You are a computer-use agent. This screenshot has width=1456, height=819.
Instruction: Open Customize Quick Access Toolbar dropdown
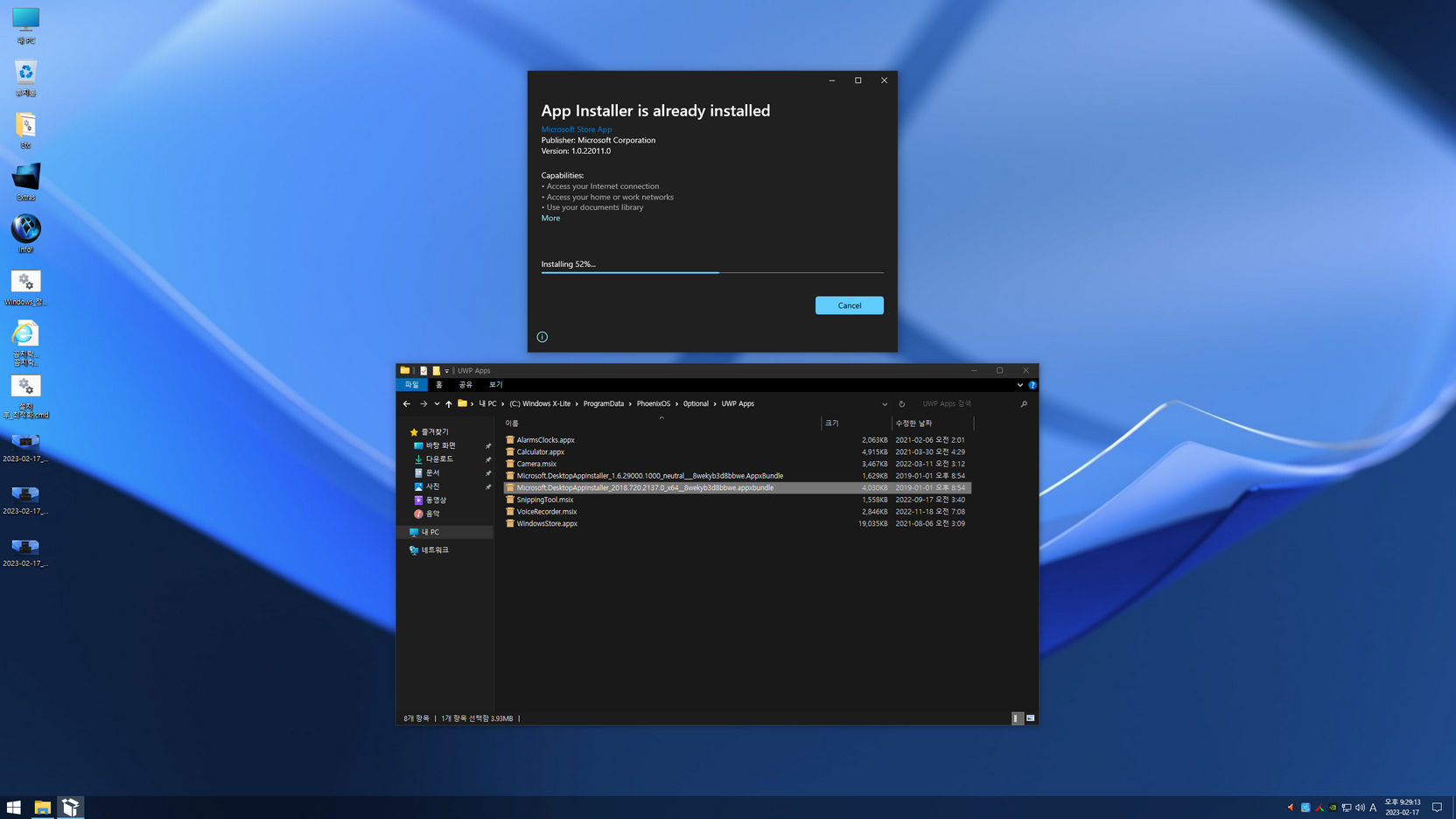(446, 371)
